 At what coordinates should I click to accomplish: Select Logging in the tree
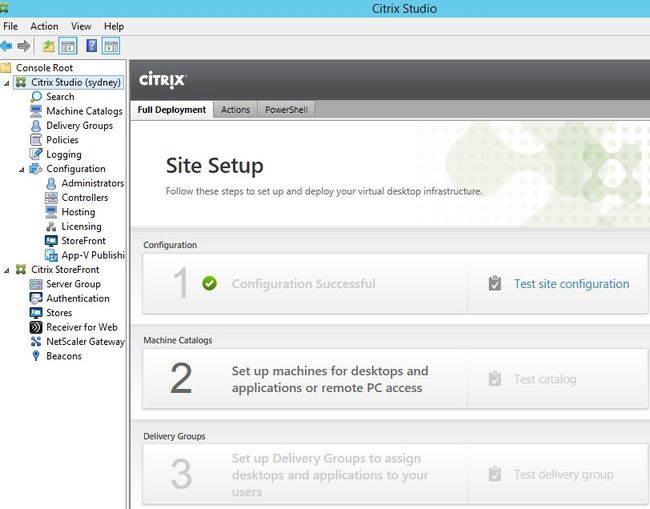click(x=64, y=155)
